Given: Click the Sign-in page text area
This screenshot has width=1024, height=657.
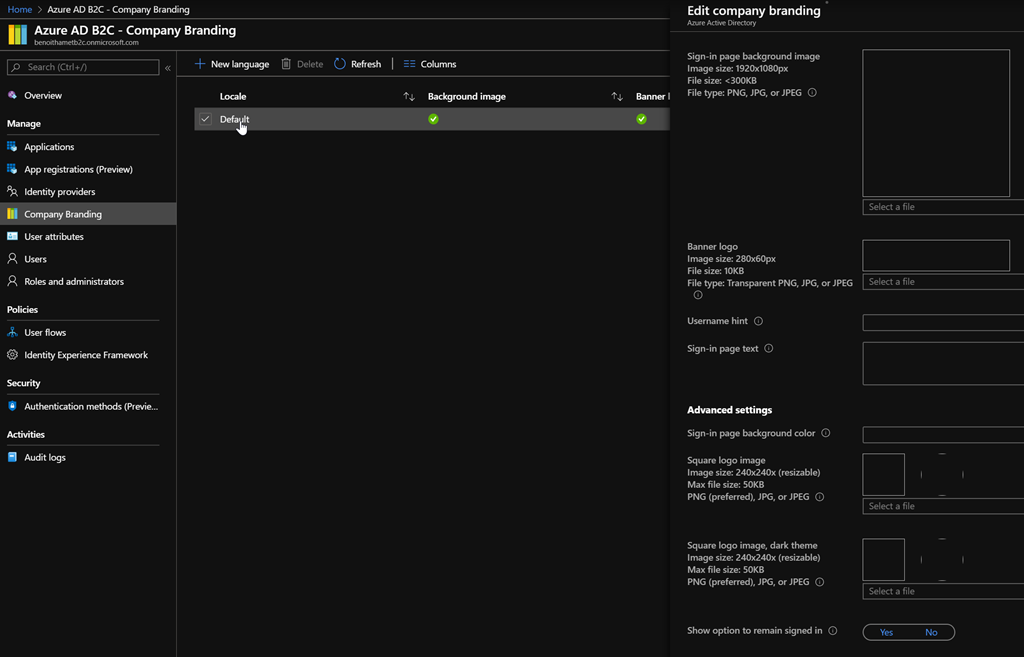Looking at the screenshot, I should 943,363.
